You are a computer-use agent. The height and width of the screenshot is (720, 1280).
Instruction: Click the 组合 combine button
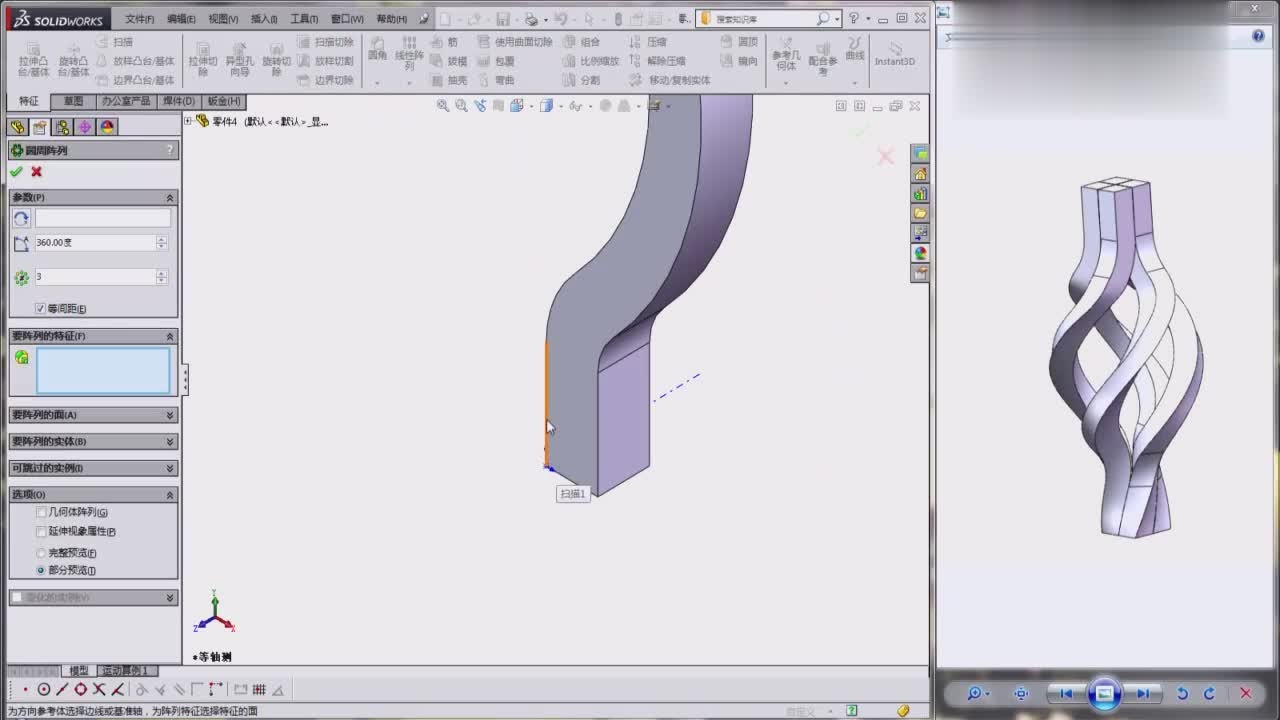pyautogui.click(x=581, y=42)
